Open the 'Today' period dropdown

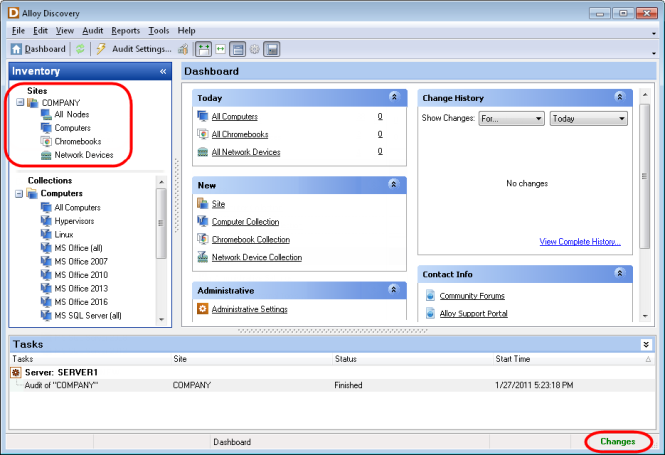click(x=588, y=118)
